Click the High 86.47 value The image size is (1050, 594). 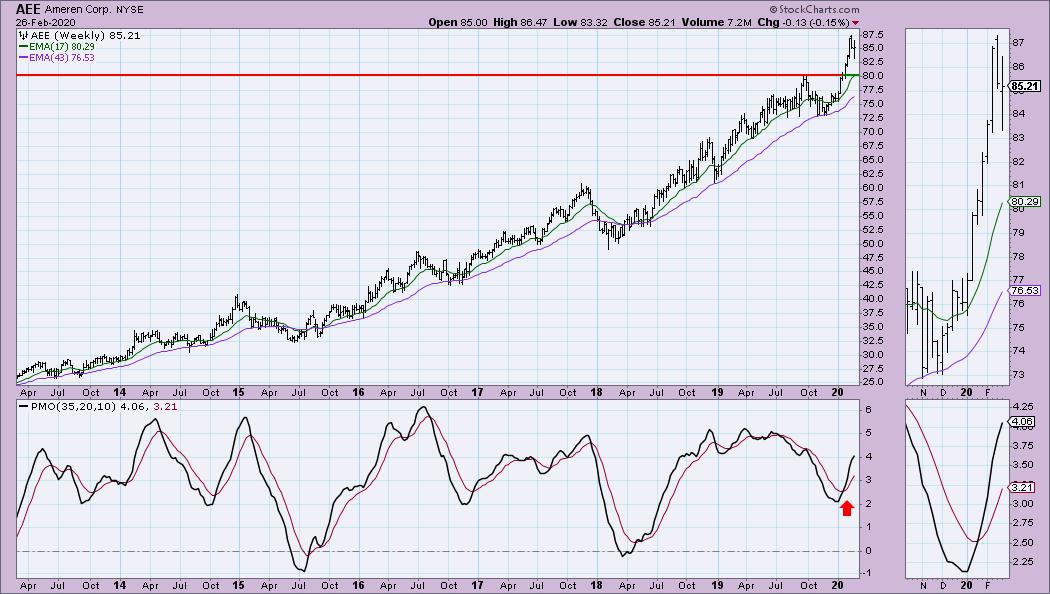(x=520, y=22)
